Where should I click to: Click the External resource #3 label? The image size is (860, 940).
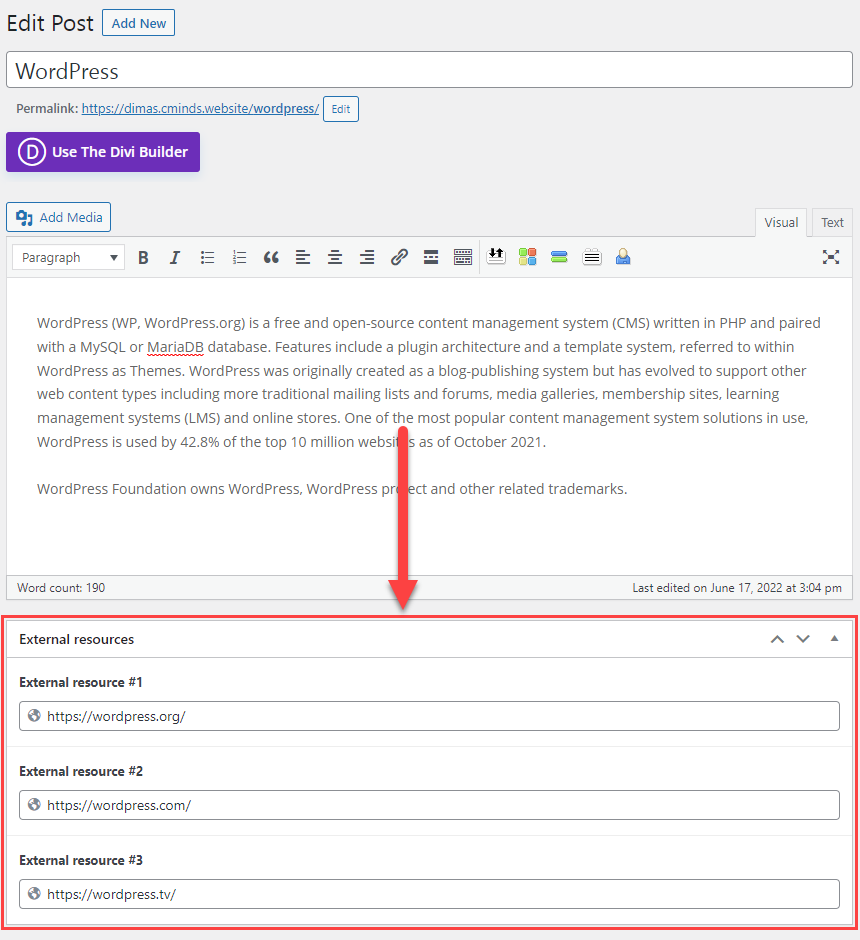click(x=81, y=860)
